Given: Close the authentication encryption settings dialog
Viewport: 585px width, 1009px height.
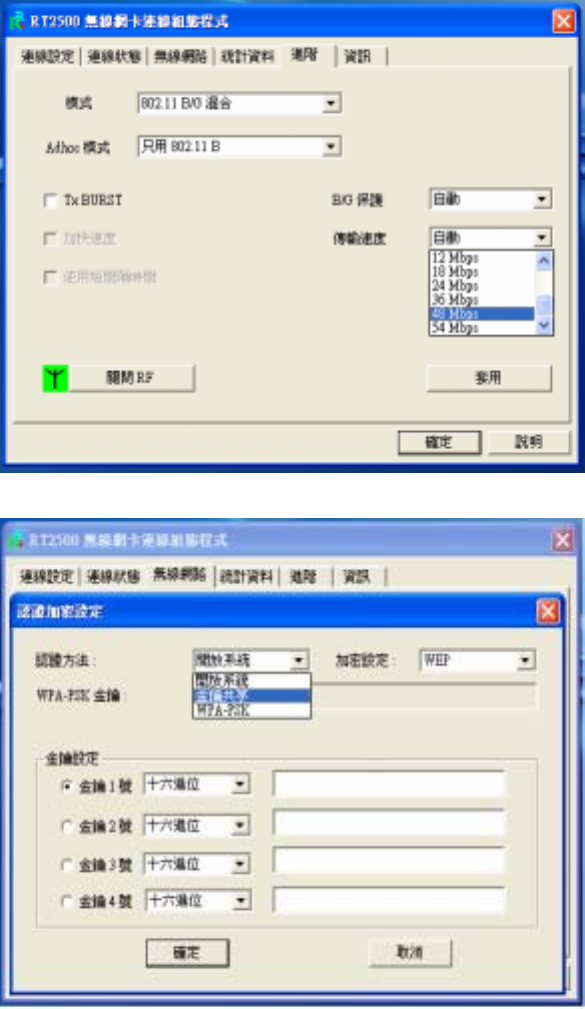Looking at the screenshot, I should point(548,611).
